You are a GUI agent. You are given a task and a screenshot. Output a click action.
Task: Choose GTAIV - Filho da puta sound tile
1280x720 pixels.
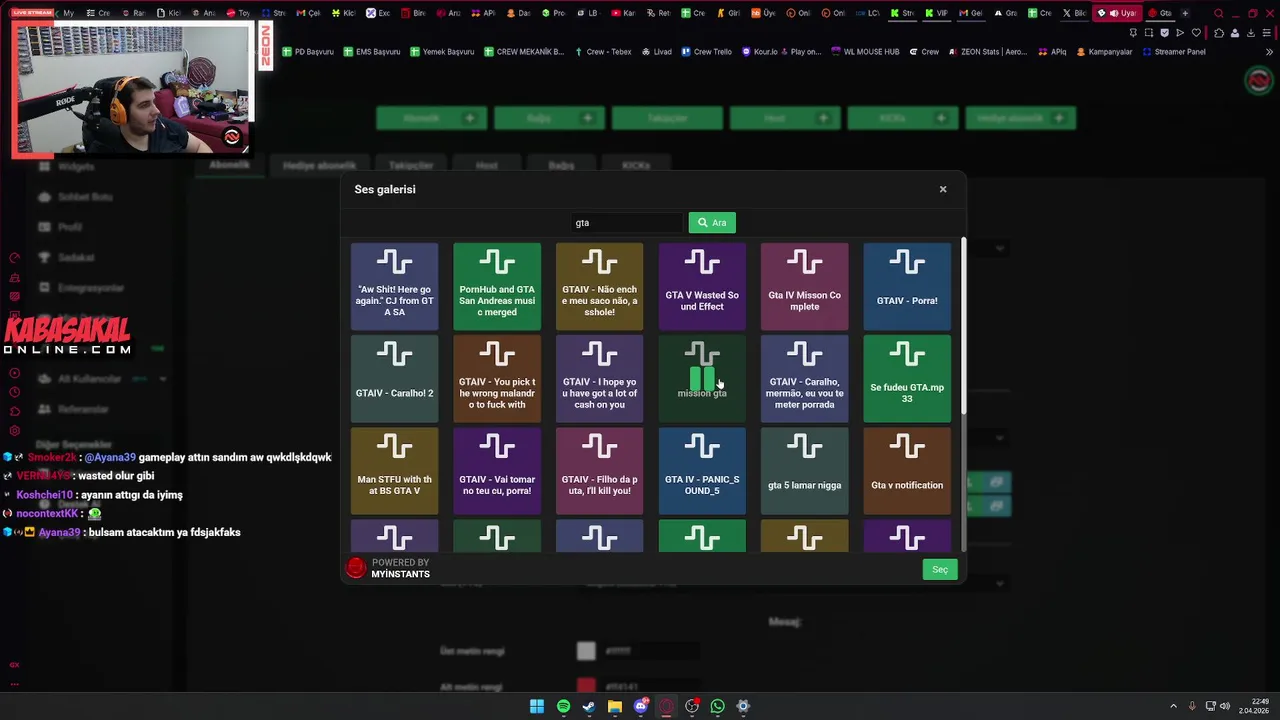[599, 471]
